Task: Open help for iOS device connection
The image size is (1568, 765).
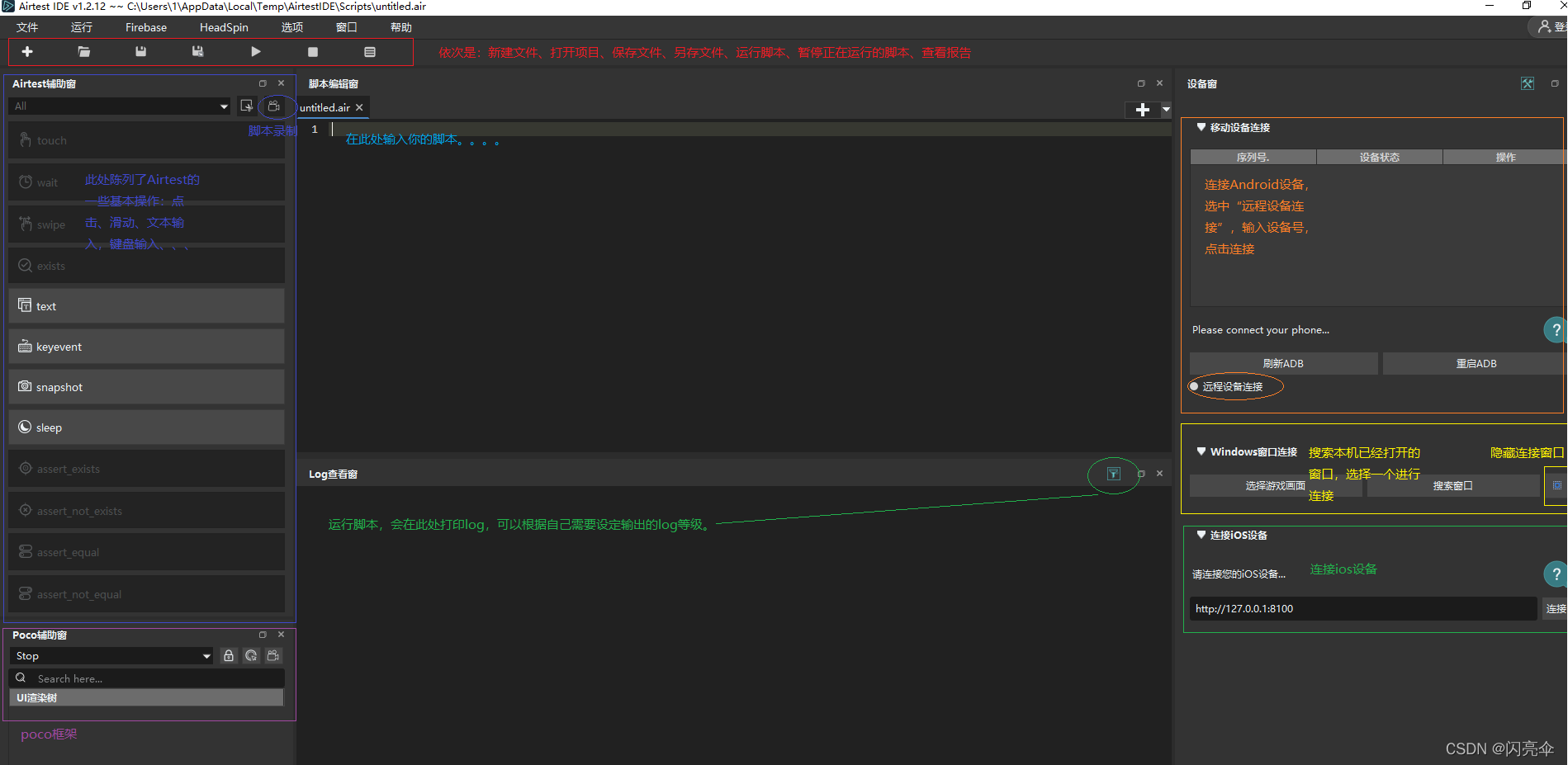Action: [x=1556, y=574]
